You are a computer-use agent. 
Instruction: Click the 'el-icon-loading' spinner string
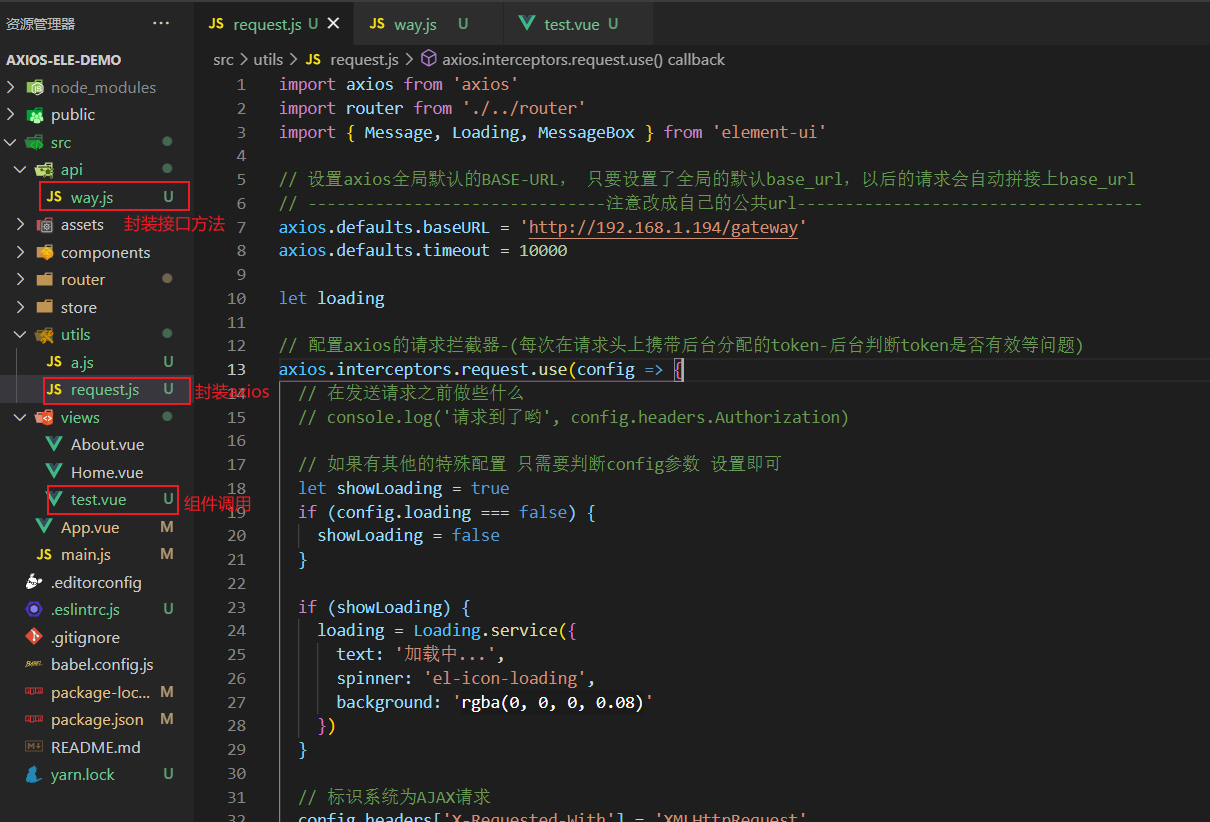click(x=504, y=678)
